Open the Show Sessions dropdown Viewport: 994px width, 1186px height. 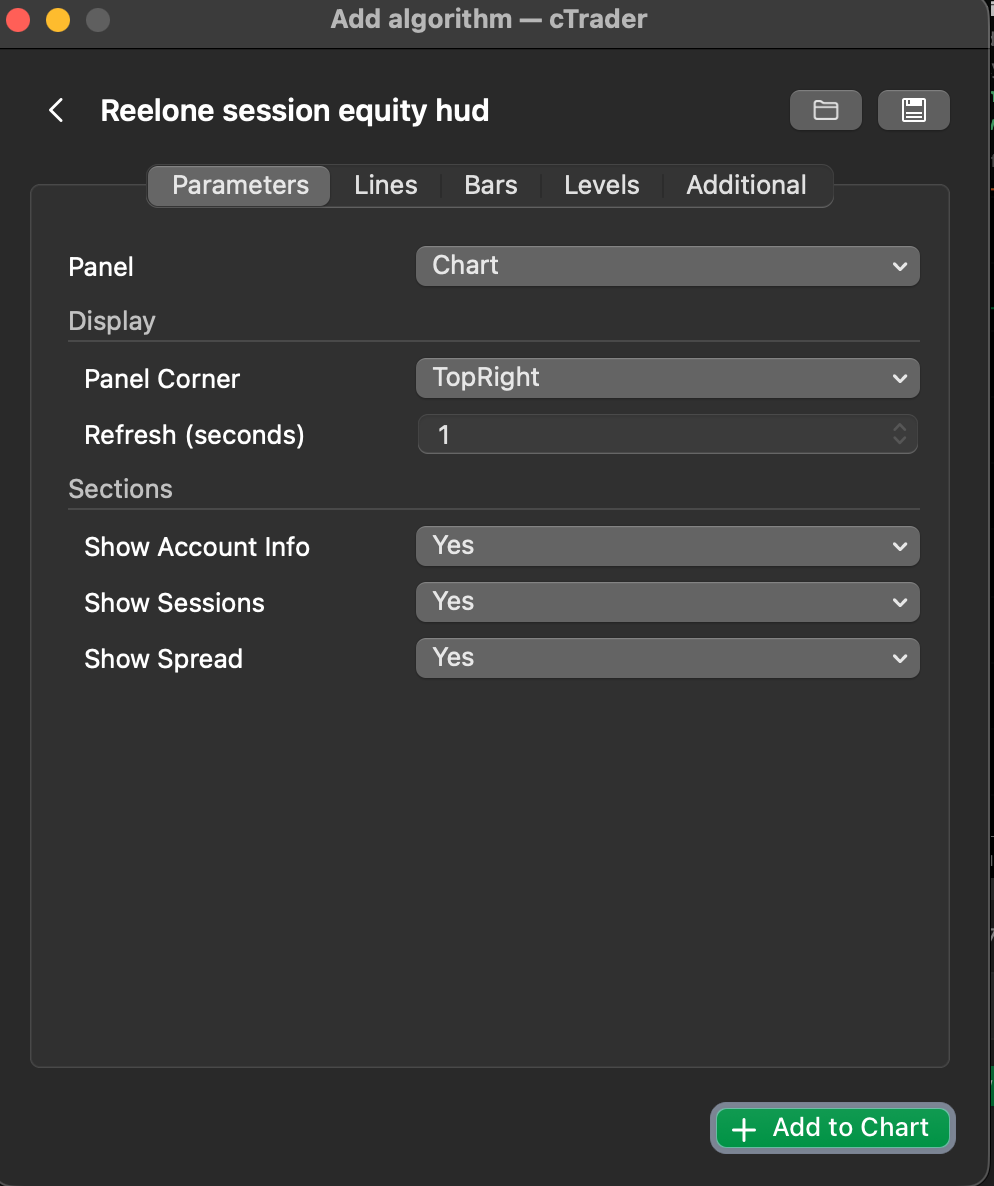tap(668, 602)
